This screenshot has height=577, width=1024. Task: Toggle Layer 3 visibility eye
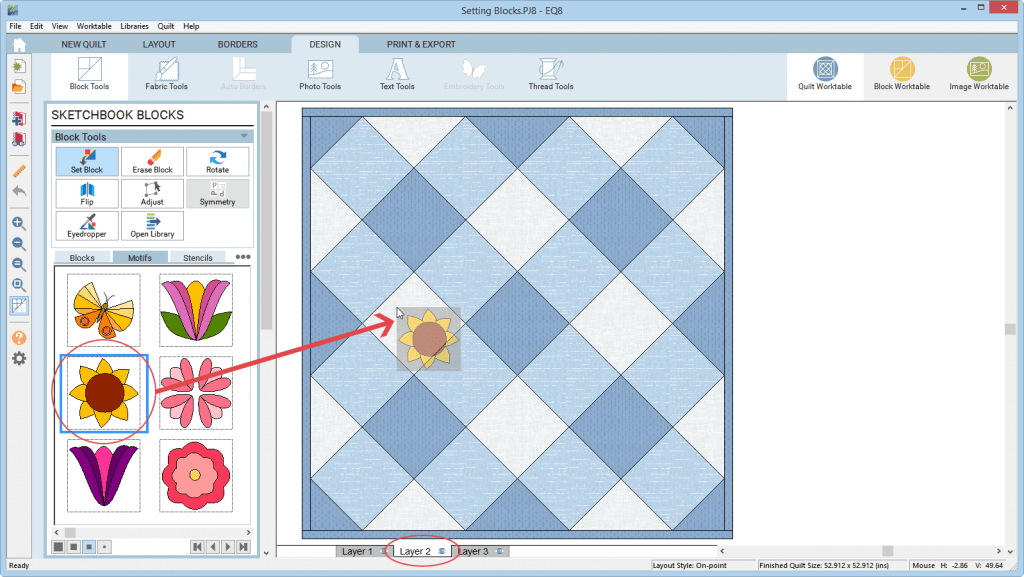[500, 552]
